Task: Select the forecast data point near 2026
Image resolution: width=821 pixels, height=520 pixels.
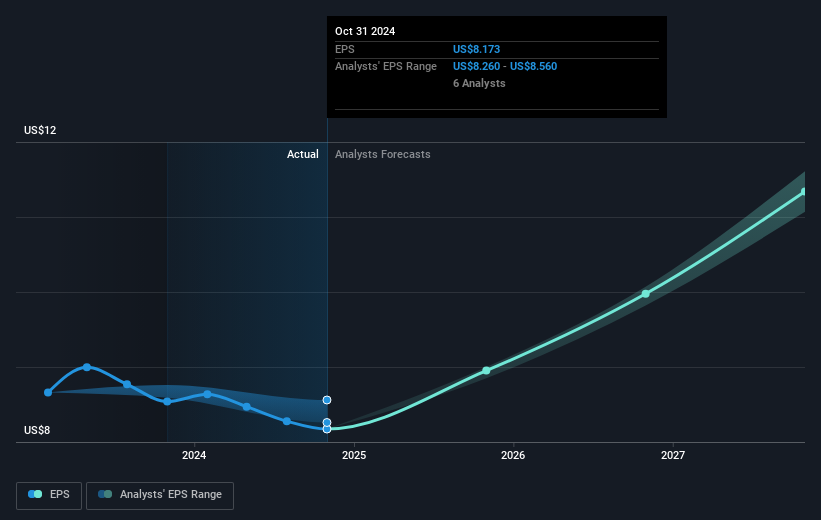Action: pyautogui.click(x=486, y=370)
